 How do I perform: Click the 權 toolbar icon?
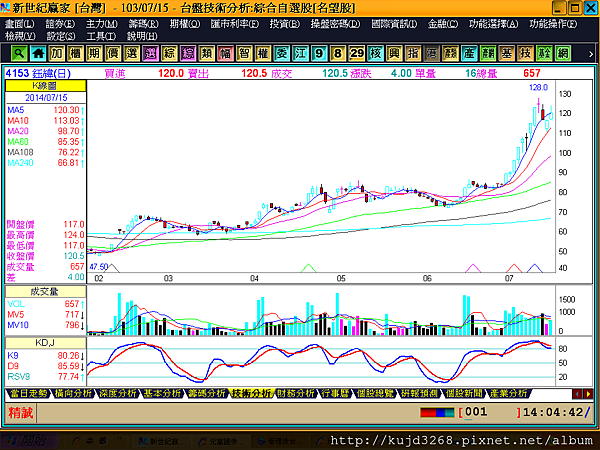click(263, 53)
